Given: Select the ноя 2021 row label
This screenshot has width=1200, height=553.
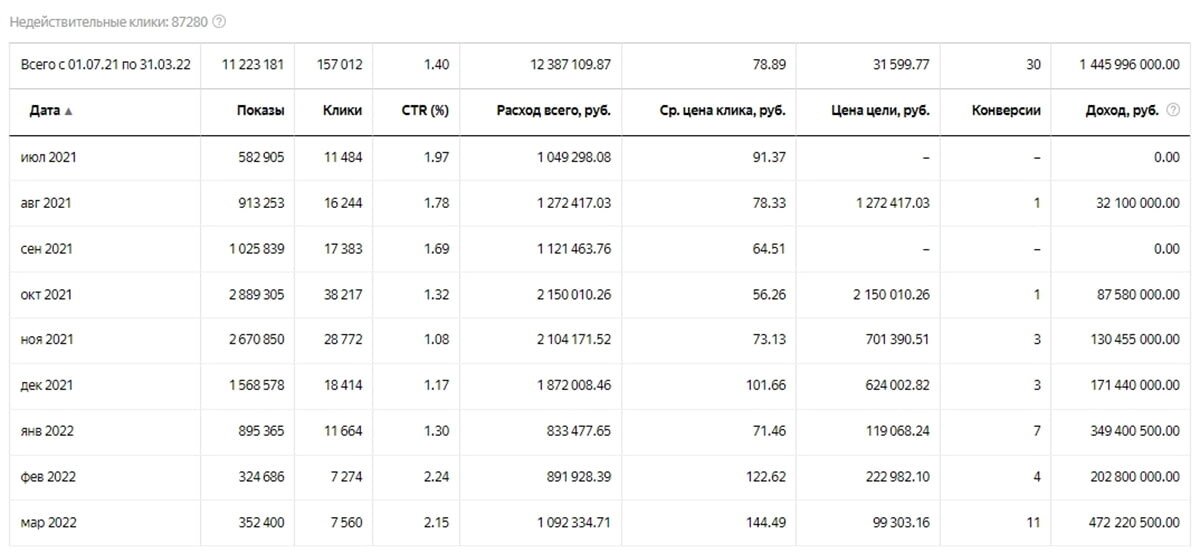Looking at the screenshot, I should click(46, 340).
